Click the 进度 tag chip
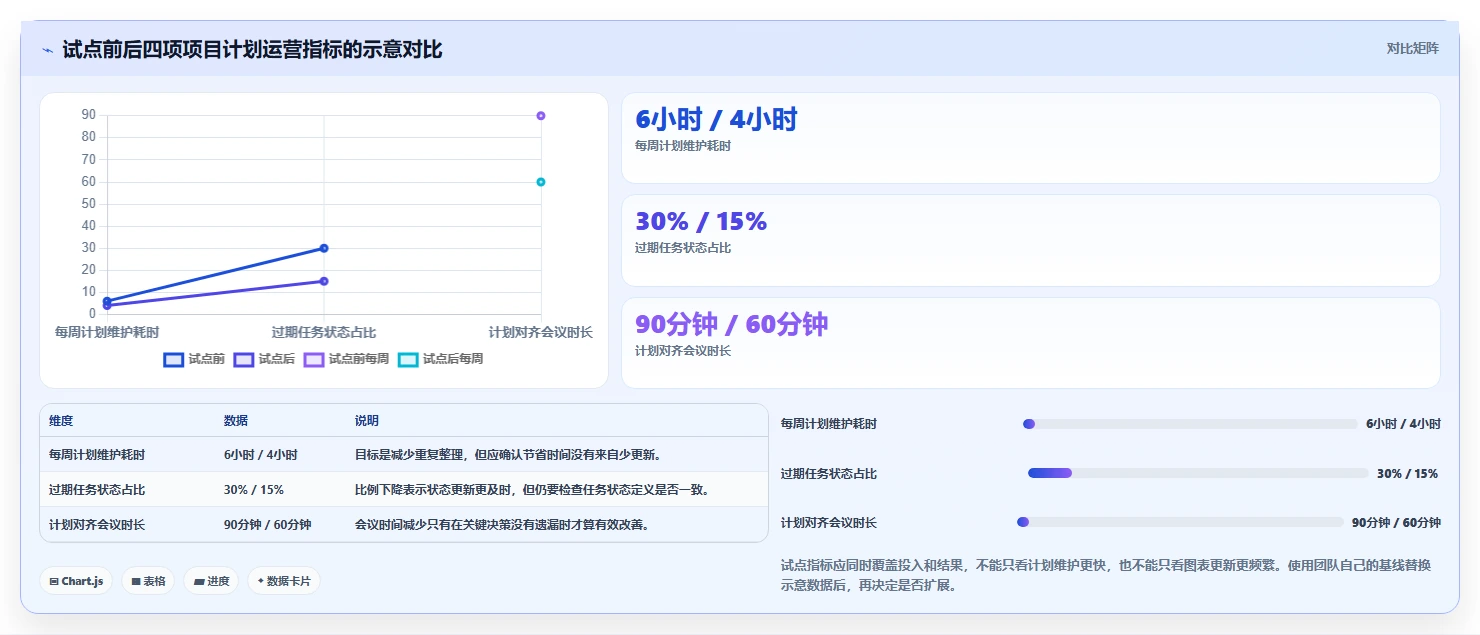 pos(211,581)
